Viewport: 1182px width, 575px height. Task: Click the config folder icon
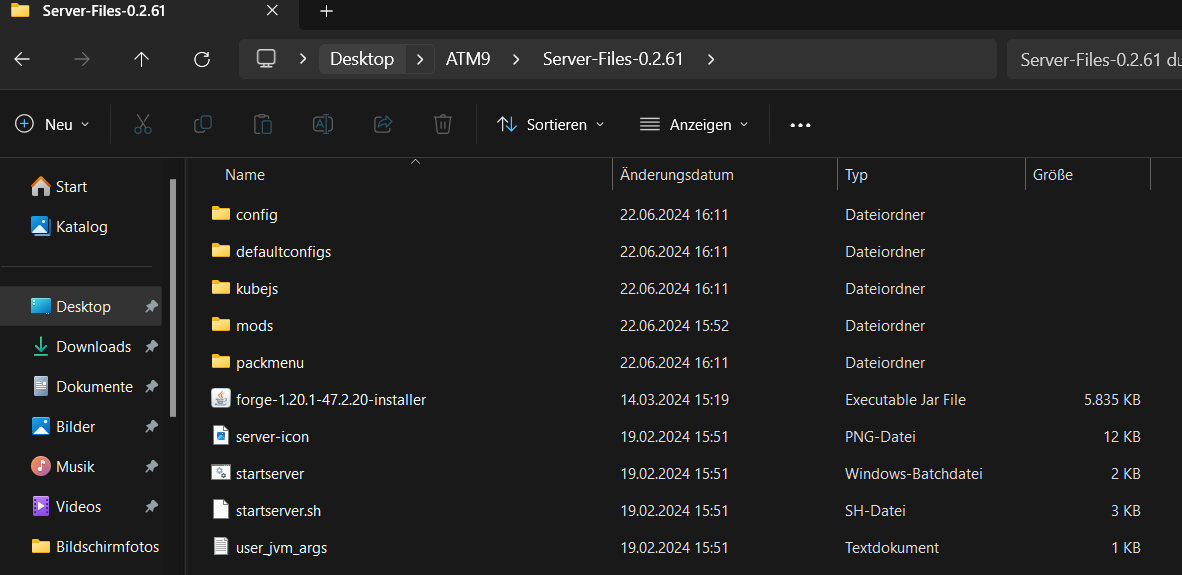click(220, 214)
